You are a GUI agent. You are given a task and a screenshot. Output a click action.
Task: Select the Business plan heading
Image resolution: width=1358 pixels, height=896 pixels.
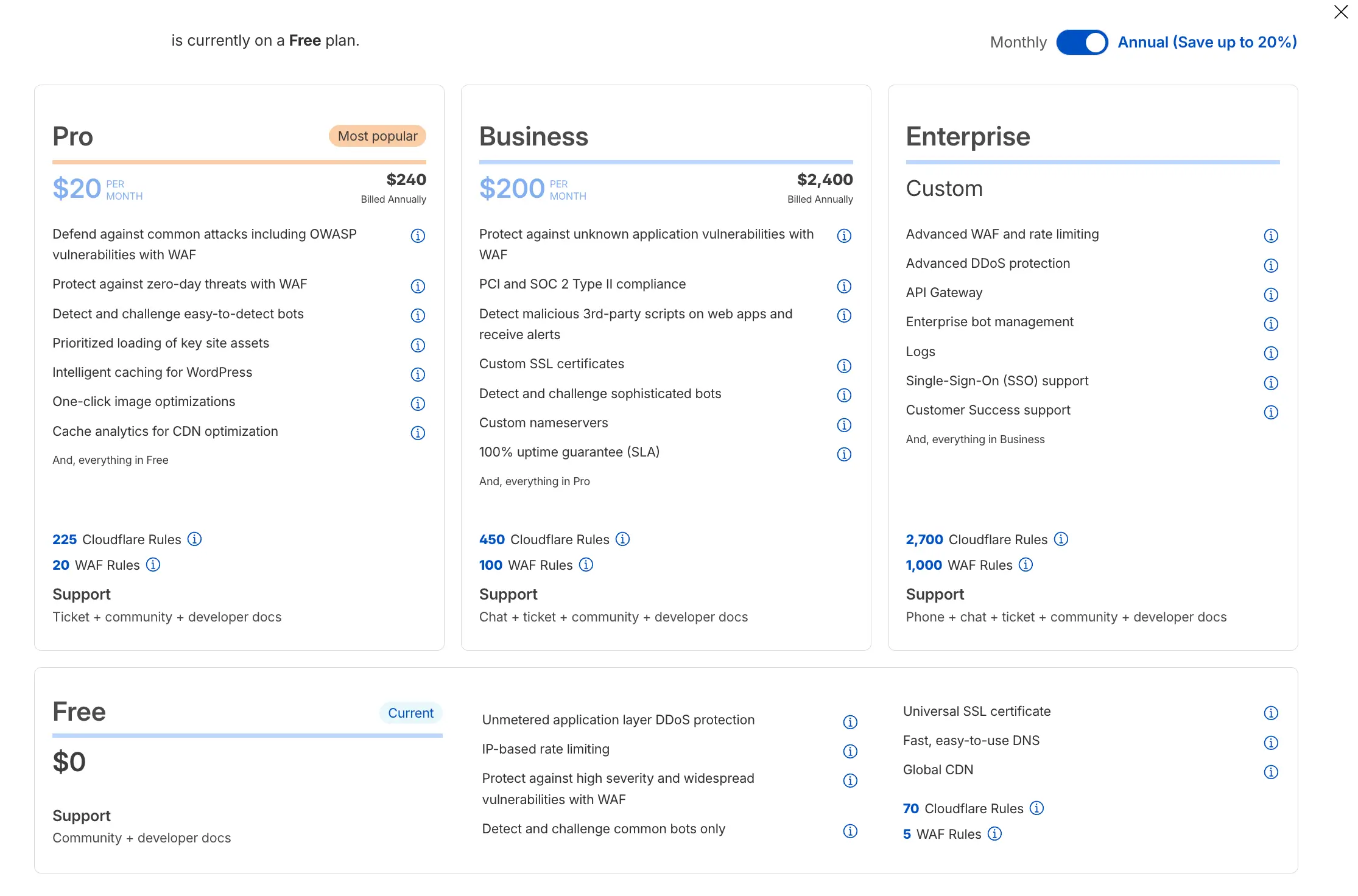533,136
